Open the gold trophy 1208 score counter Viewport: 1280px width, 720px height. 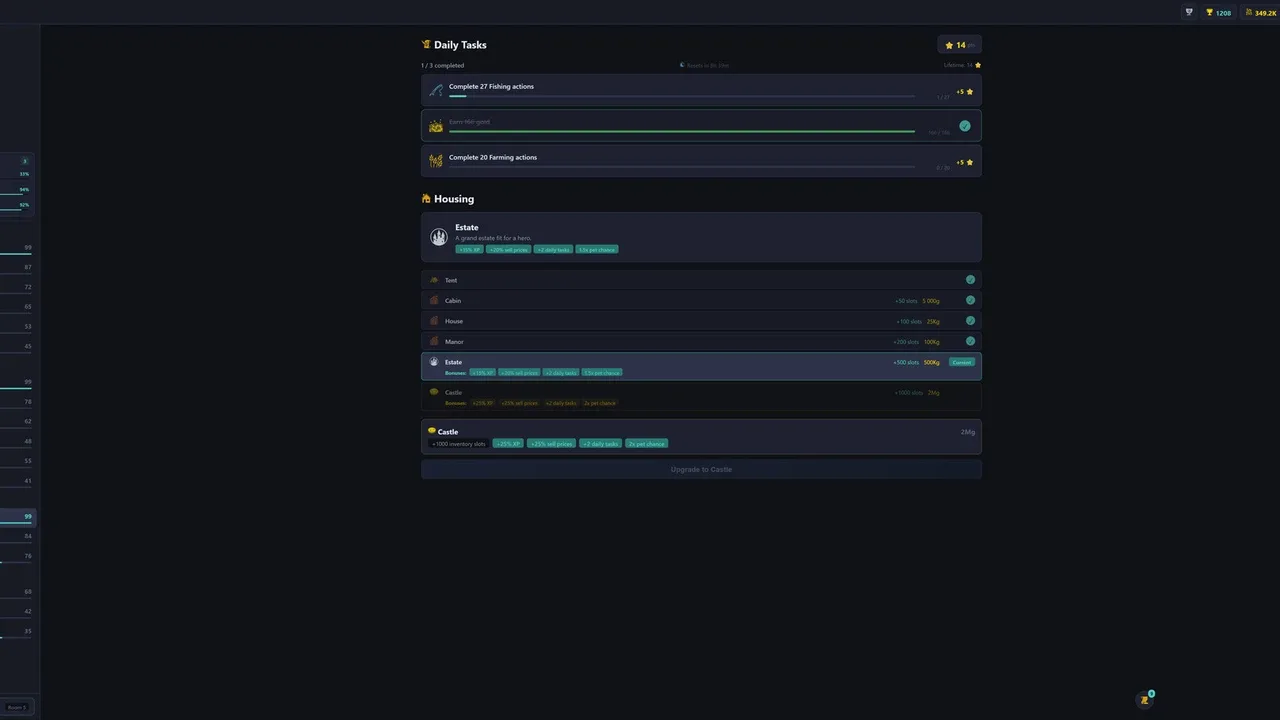pyautogui.click(x=1218, y=13)
